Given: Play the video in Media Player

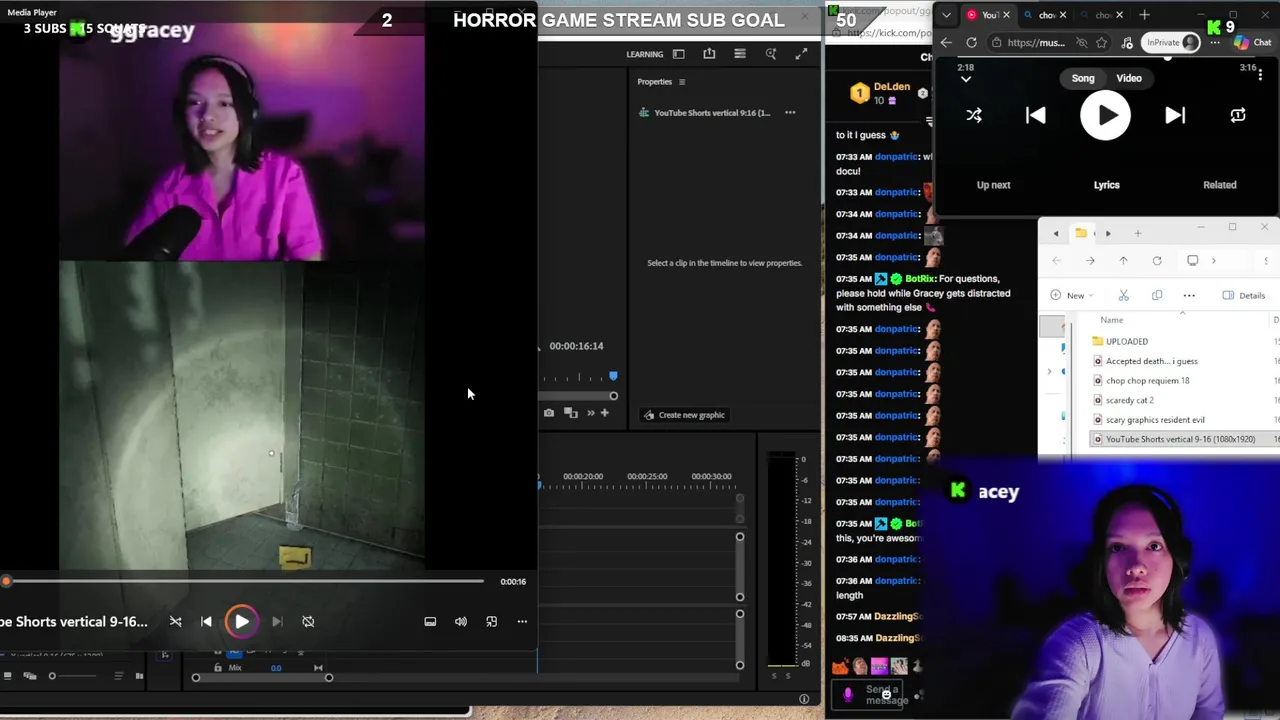Looking at the screenshot, I should (241, 621).
